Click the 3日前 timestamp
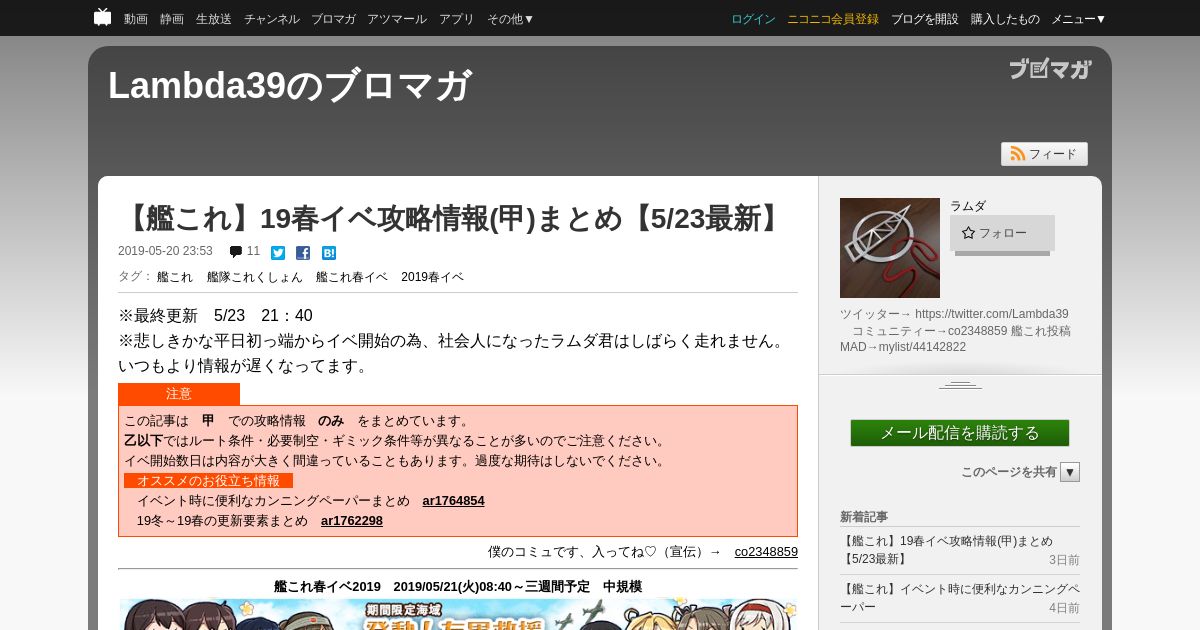Screen dimensions: 1200x630 point(1064,560)
